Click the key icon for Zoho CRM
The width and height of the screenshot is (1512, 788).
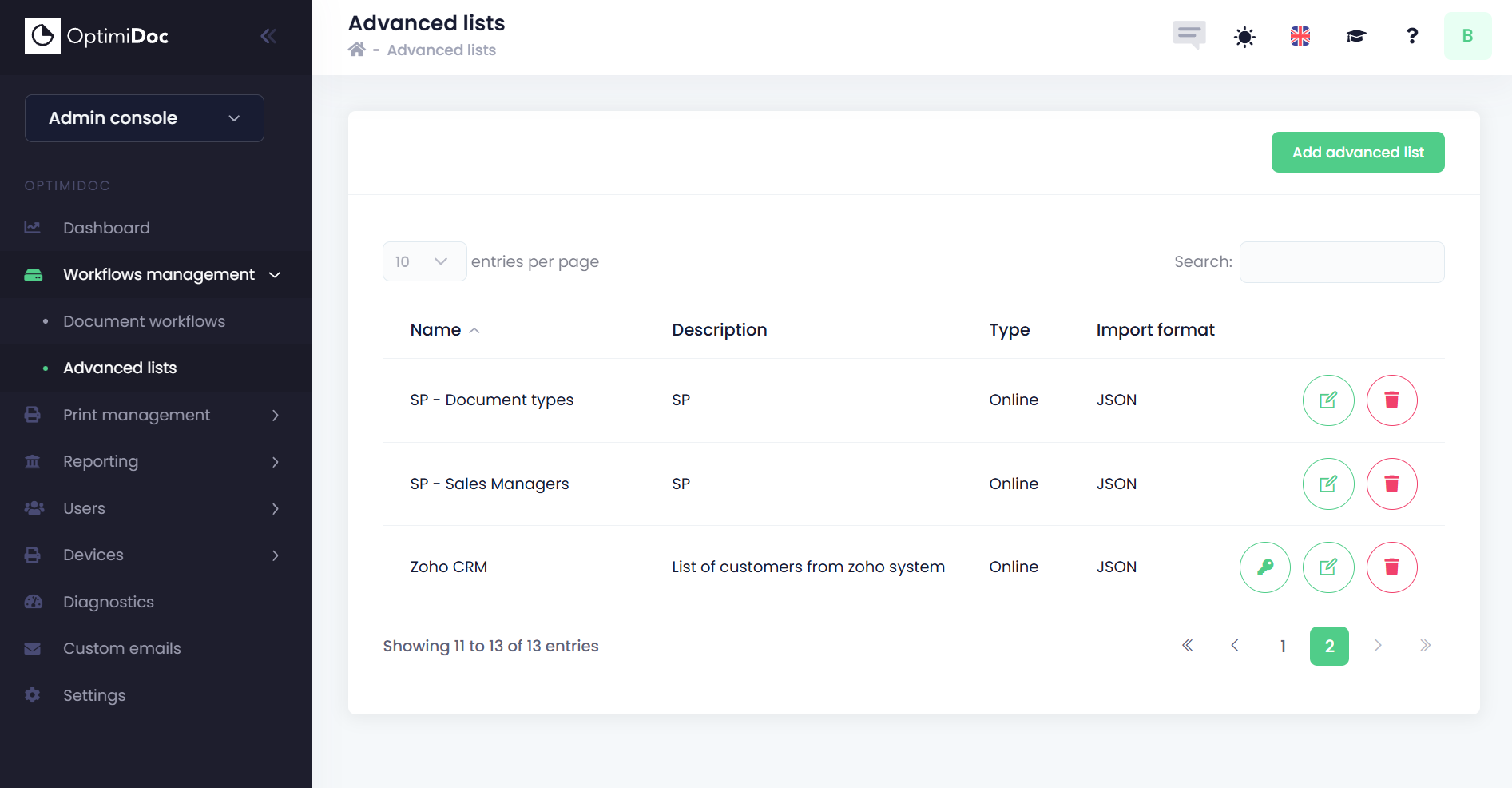pyautogui.click(x=1264, y=567)
